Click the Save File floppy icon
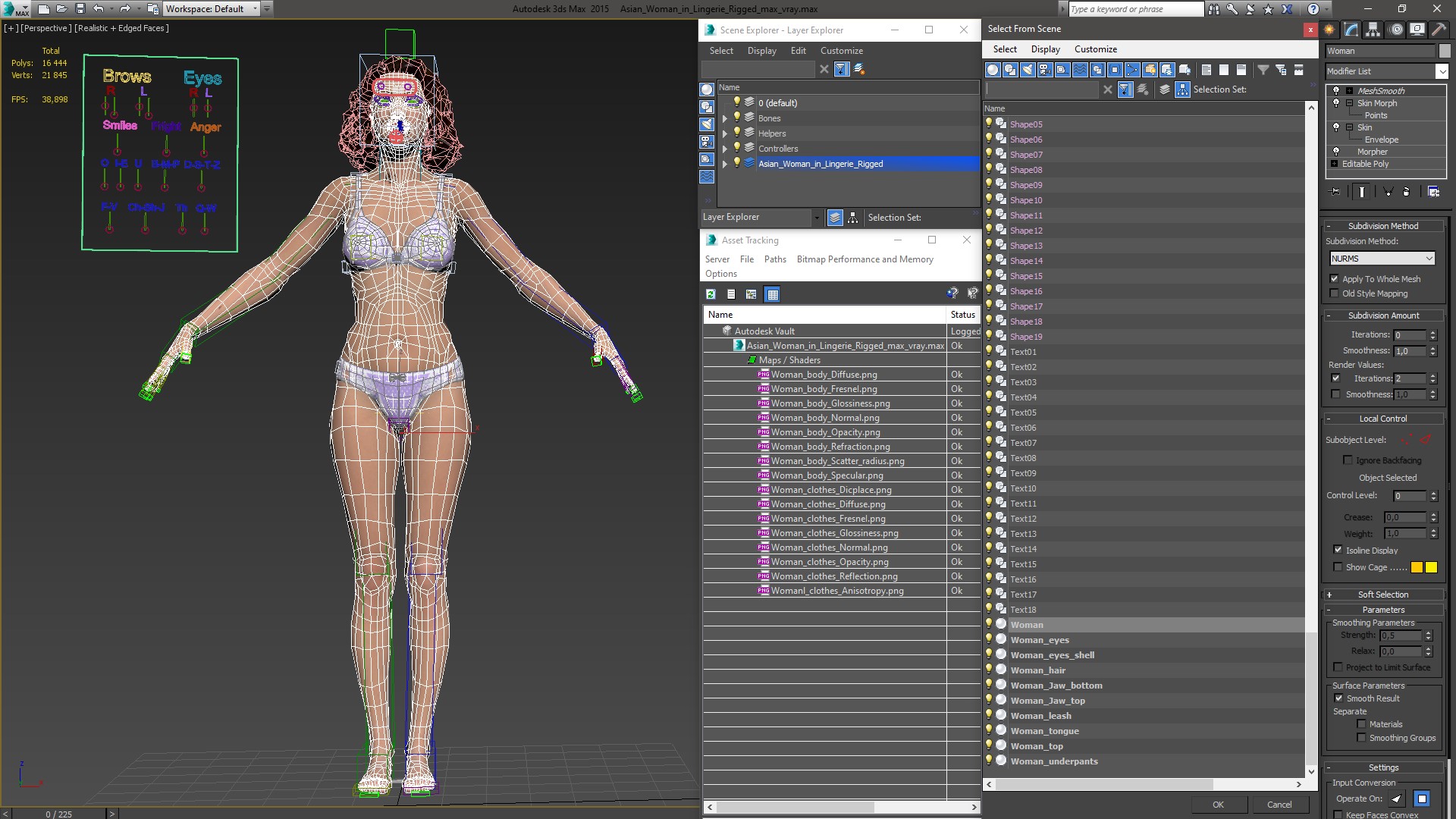 coord(80,9)
